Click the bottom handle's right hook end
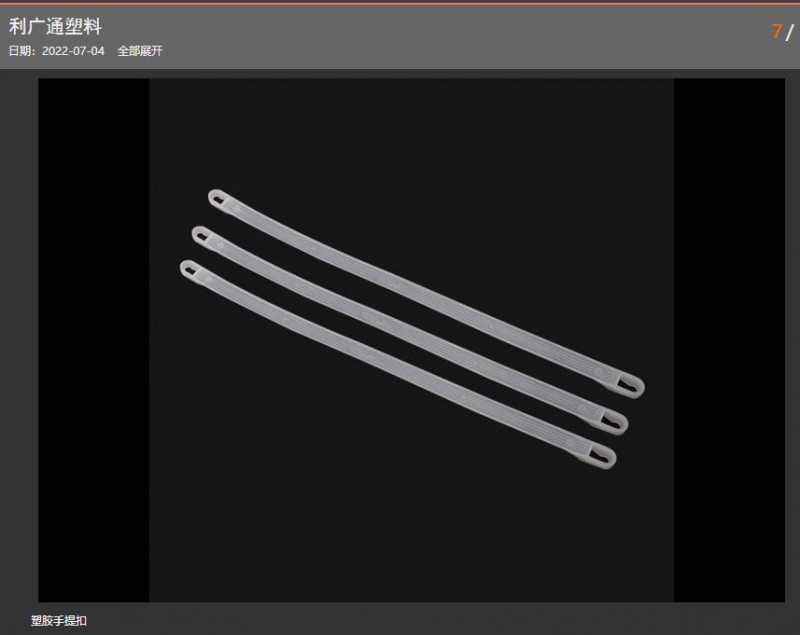 click(x=602, y=455)
